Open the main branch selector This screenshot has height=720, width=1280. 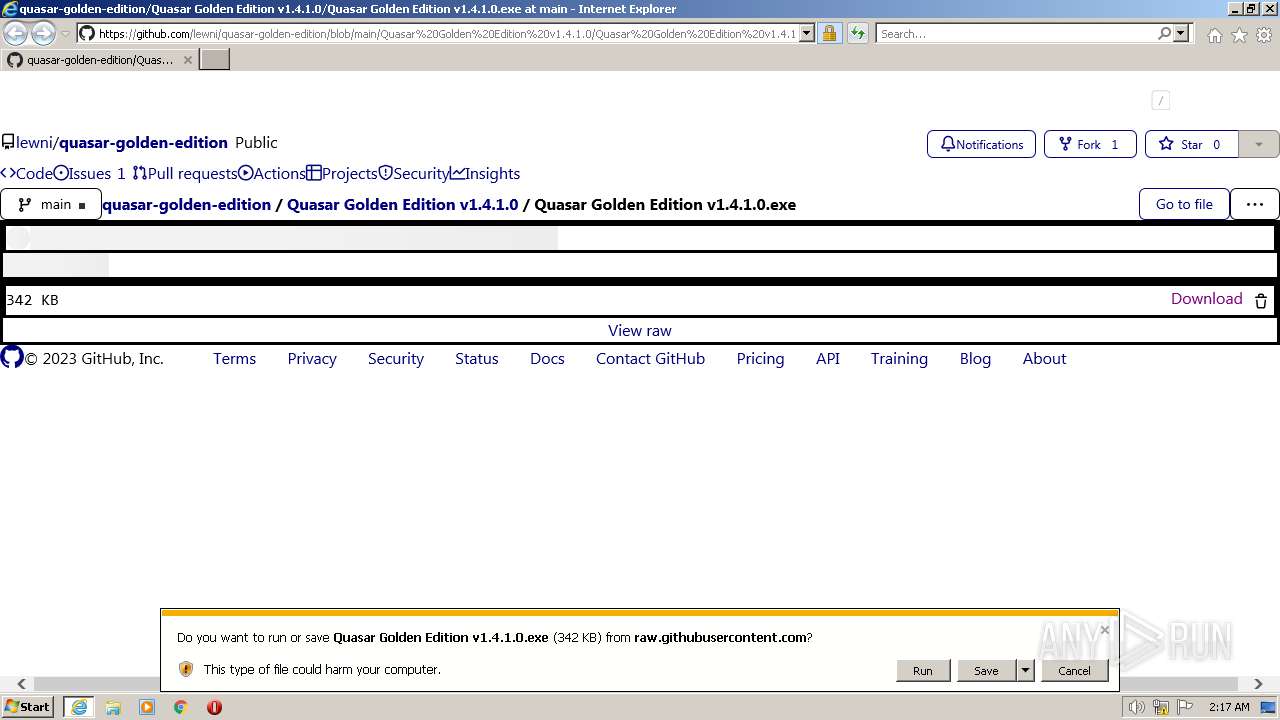coord(51,204)
